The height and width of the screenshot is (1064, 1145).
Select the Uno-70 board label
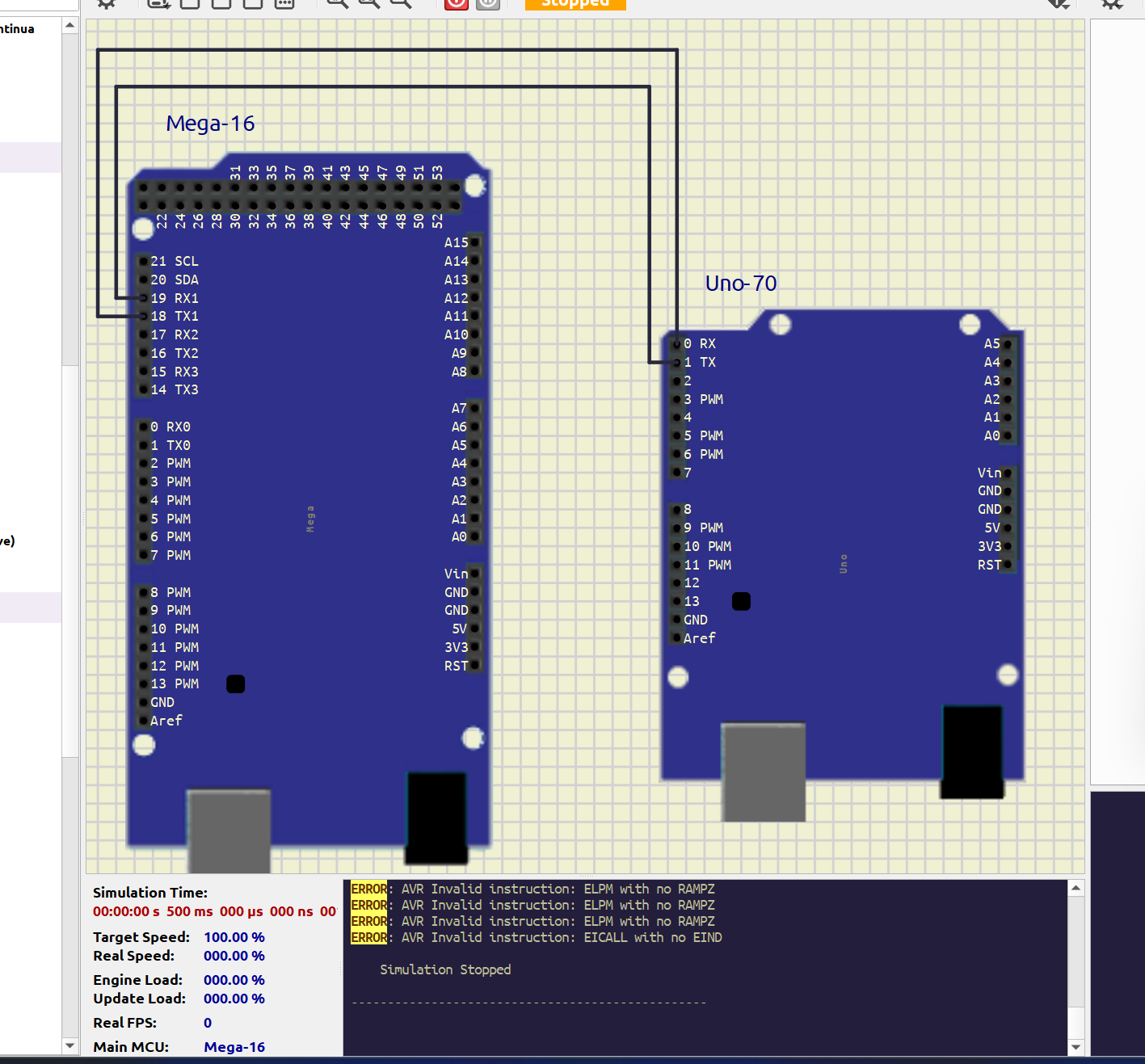[x=740, y=284]
